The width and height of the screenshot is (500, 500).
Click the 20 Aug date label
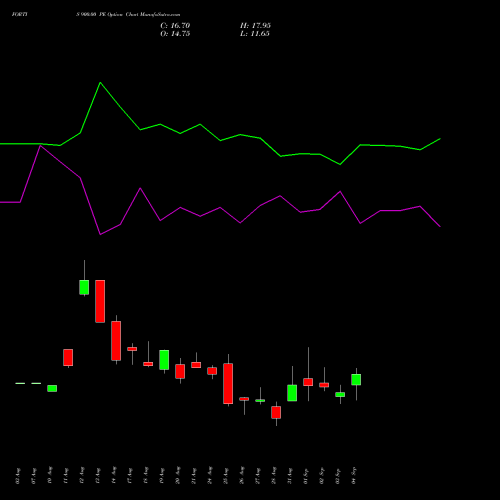click(x=178, y=476)
